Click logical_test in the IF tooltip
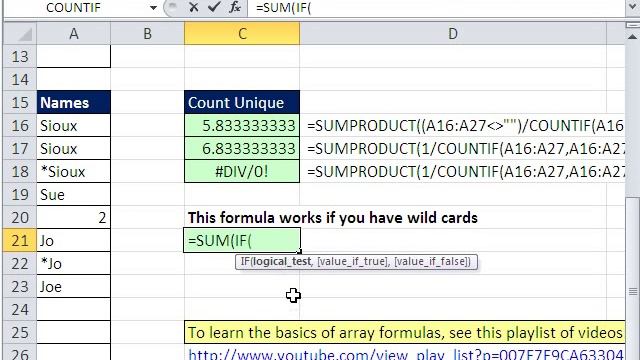This screenshot has height=360, width=640. point(282,261)
